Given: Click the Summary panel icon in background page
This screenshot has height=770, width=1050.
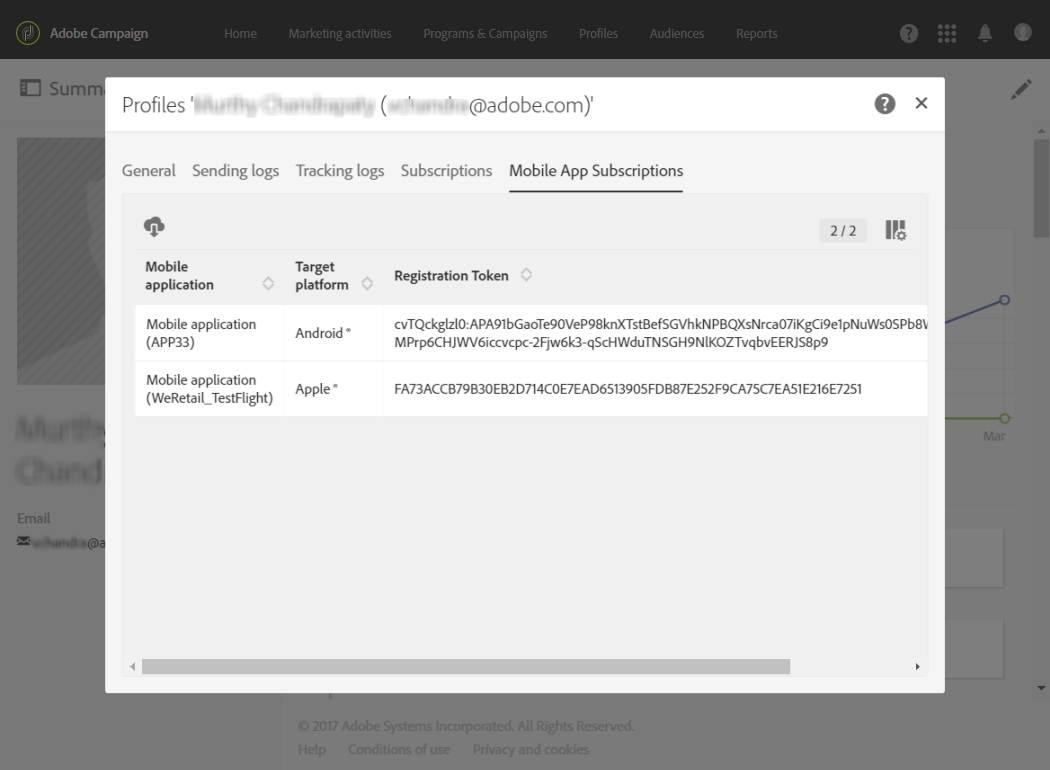Looking at the screenshot, I should [x=30, y=88].
